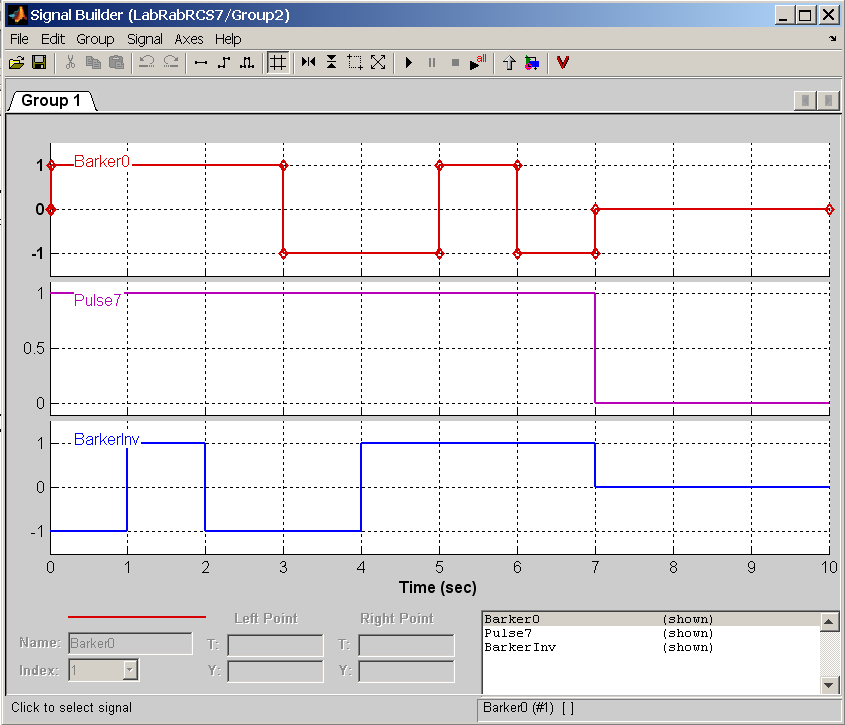Click the horizontal zoom toolbar icon

308,62
